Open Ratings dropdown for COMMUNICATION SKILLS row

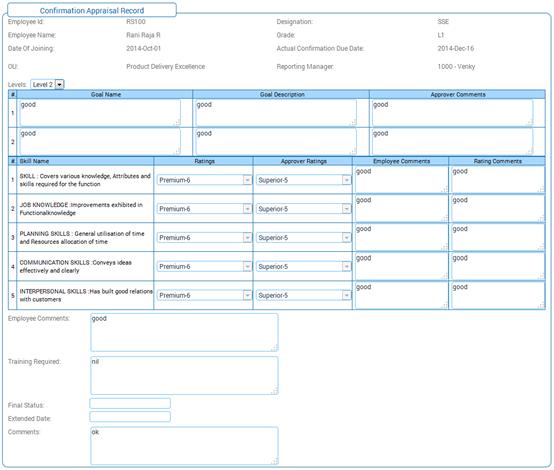pos(204,266)
